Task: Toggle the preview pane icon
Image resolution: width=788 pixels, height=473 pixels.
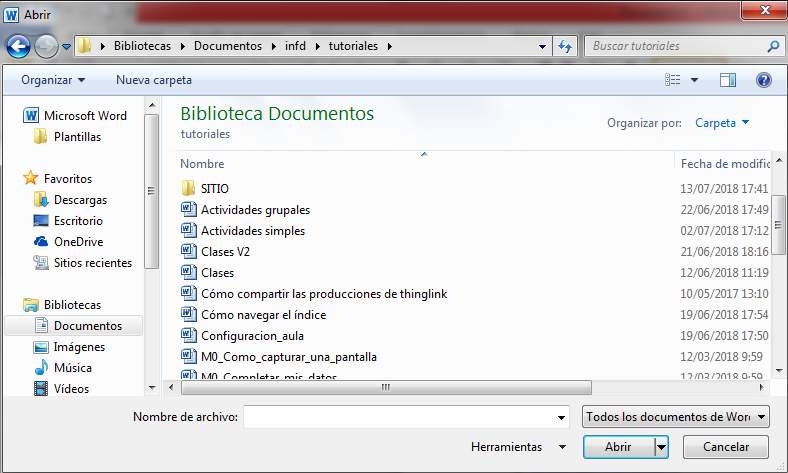Action: click(727, 80)
